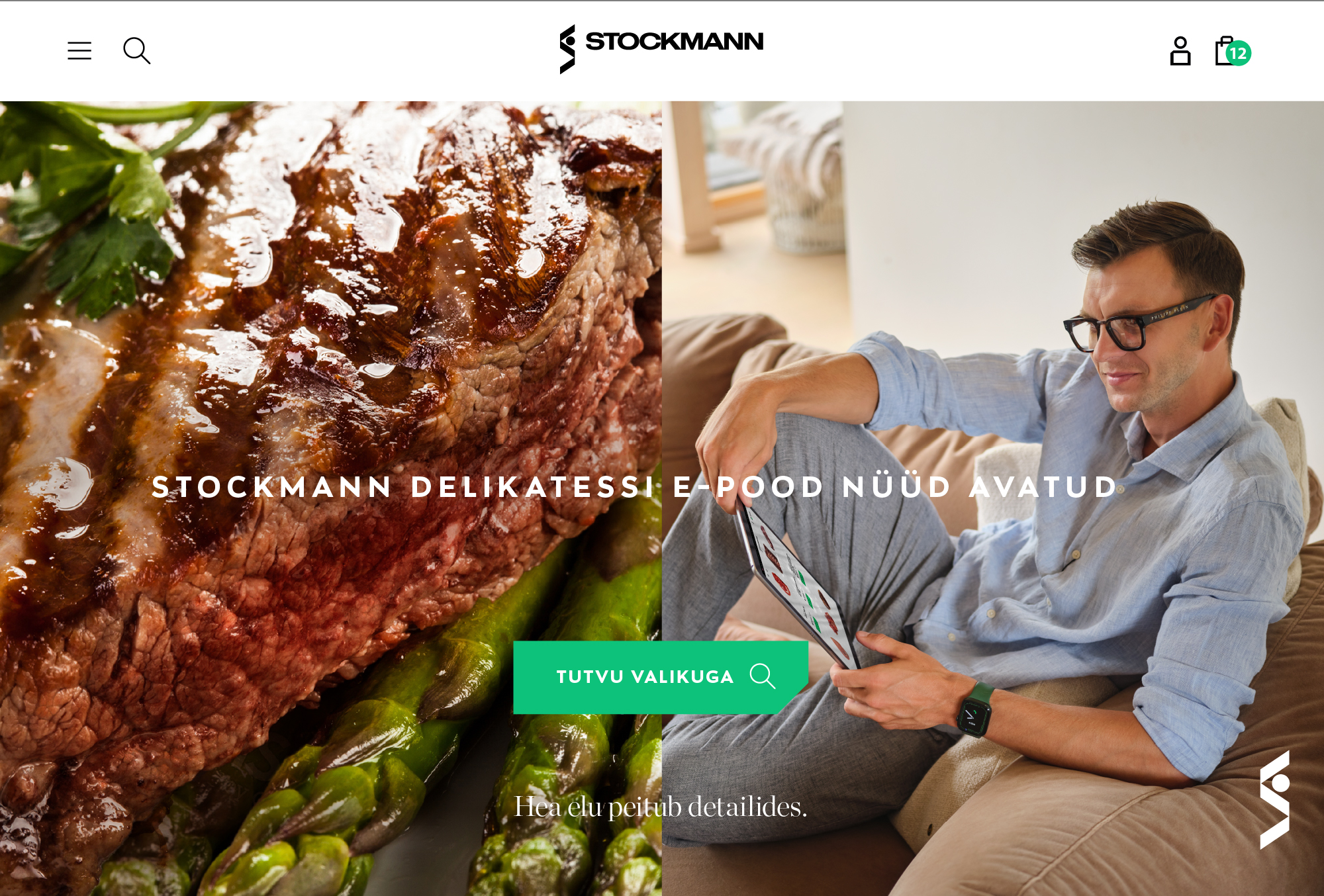Open the shopping bag icon
Viewport: 1324px width, 896px height.
click(x=1225, y=51)
